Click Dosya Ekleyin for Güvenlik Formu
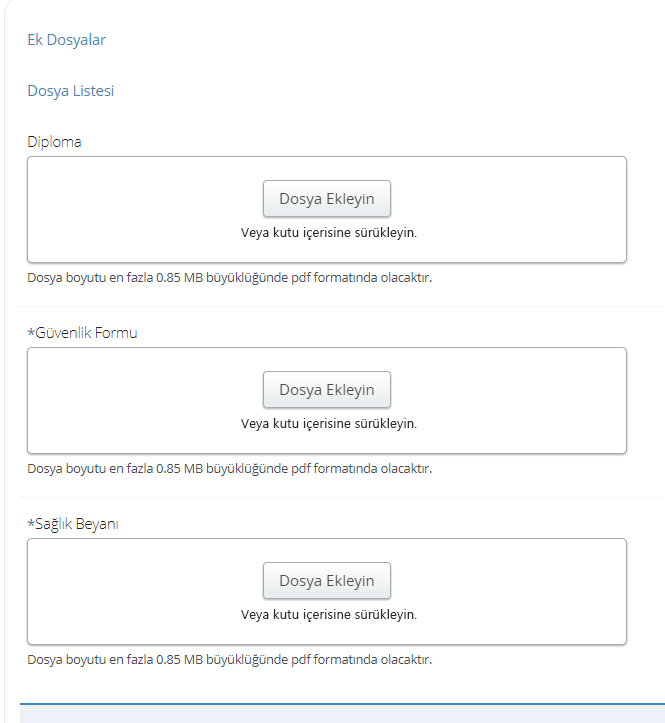This screenshot has width=665, height=723. point(327,390)
